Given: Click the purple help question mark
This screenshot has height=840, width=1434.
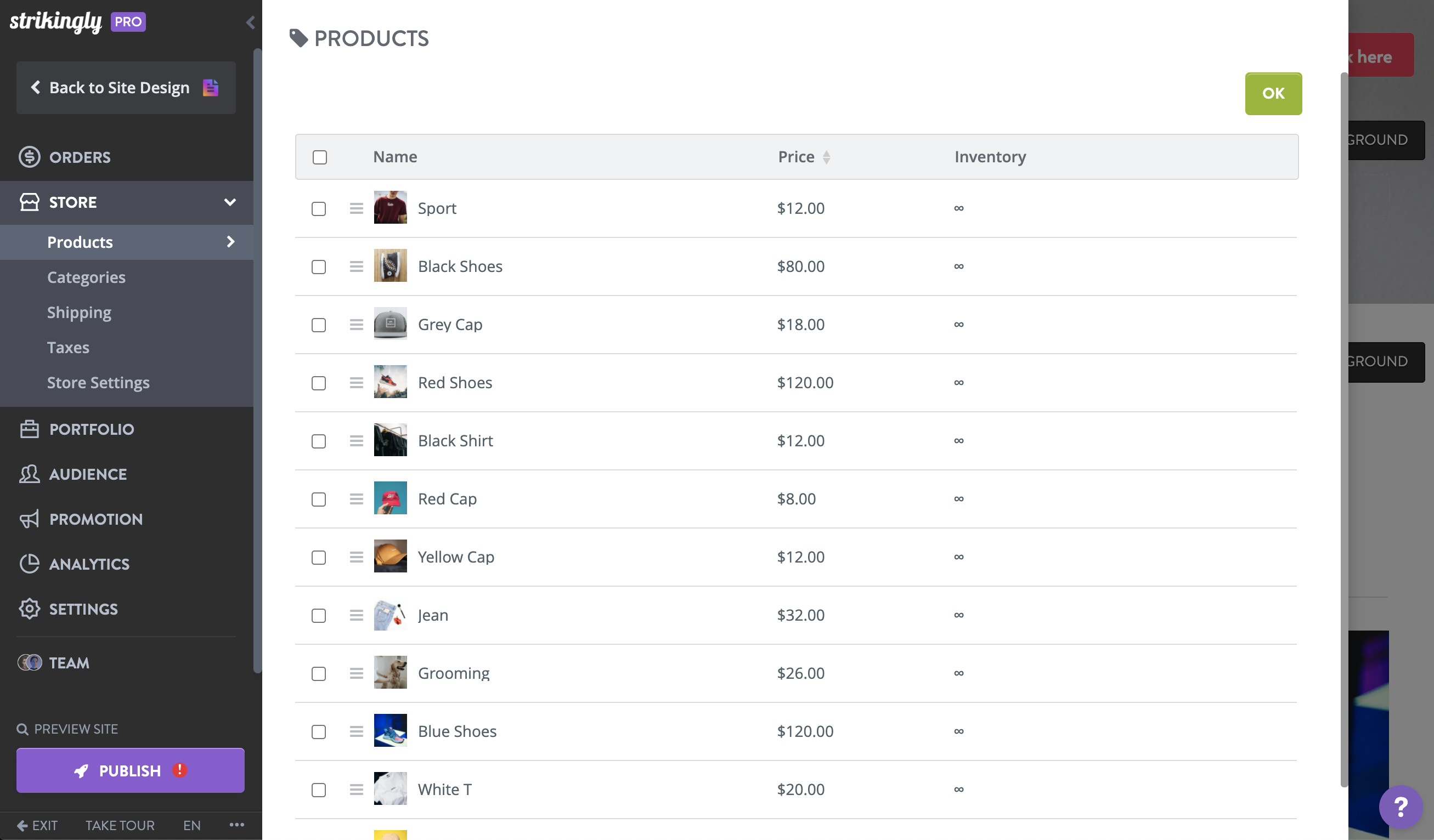Looking at the screenshot, I should (1401, 806).
